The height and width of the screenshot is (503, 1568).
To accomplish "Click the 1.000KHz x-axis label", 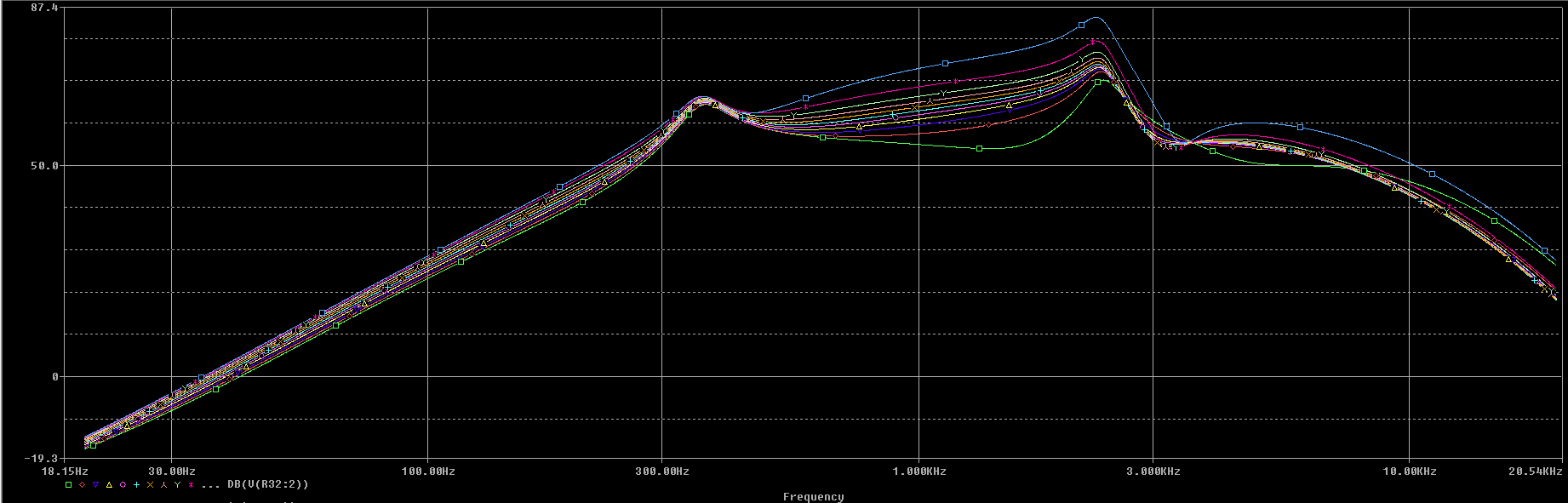I will coord(918,471).
